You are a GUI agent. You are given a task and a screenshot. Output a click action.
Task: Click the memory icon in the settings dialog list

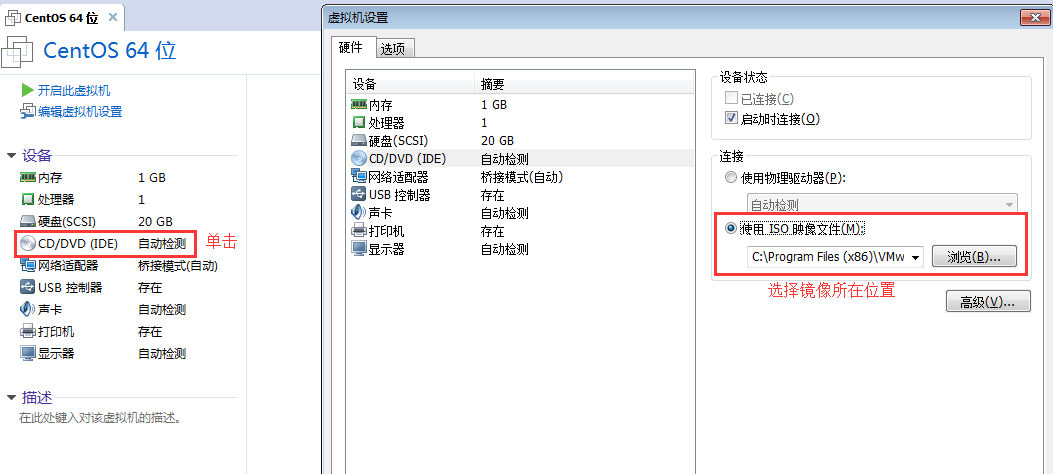(359, 104)
